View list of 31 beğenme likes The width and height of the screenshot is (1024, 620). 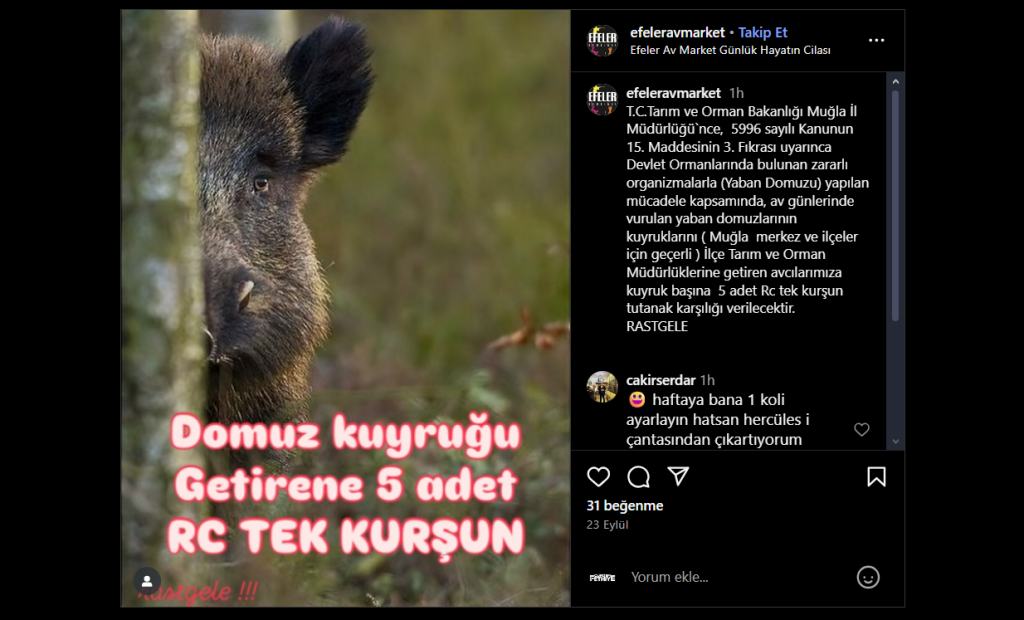point(624,506)
